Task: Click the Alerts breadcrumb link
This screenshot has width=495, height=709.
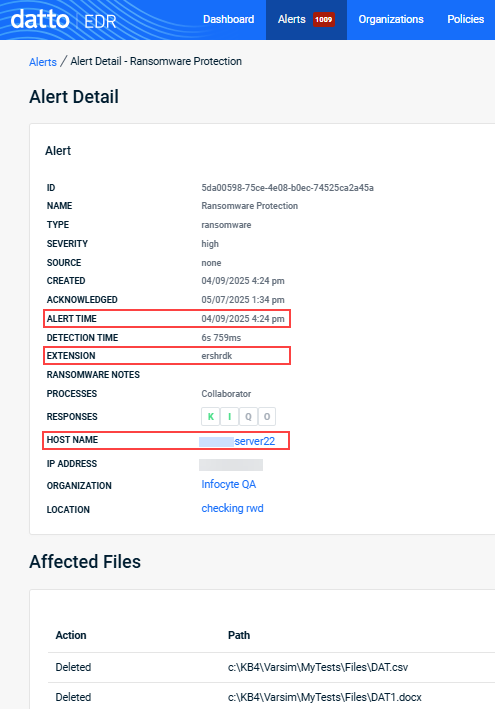Action: [x=43, y=62]
